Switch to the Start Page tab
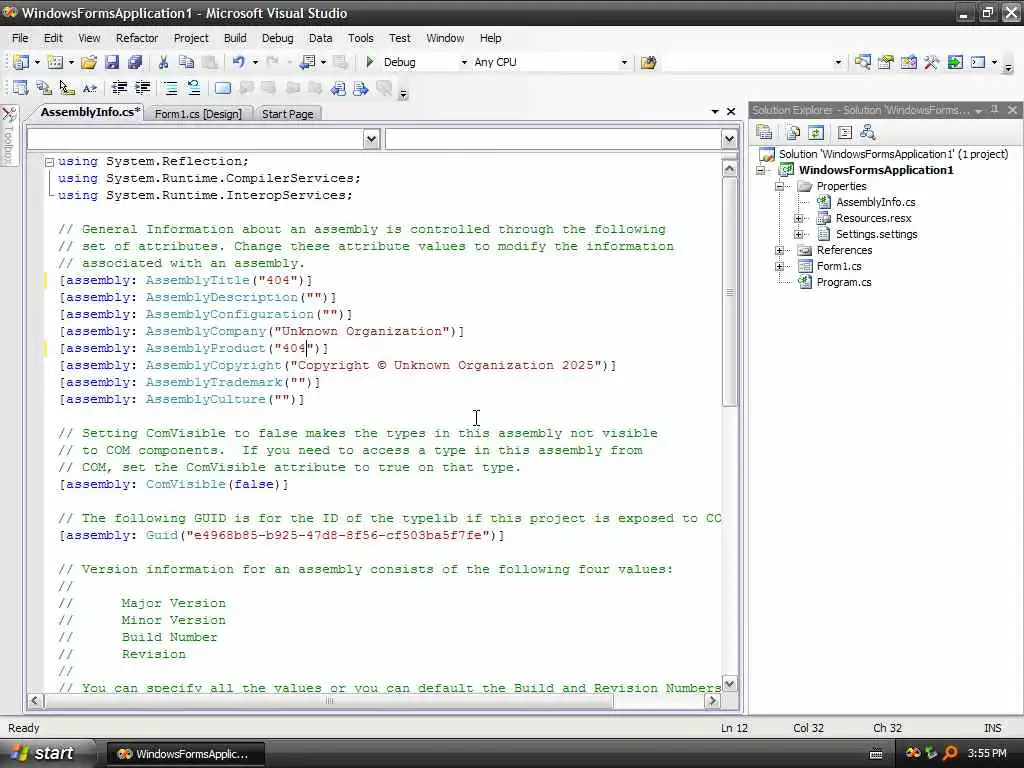This screenshot has width=1024, height=768. 287,114
